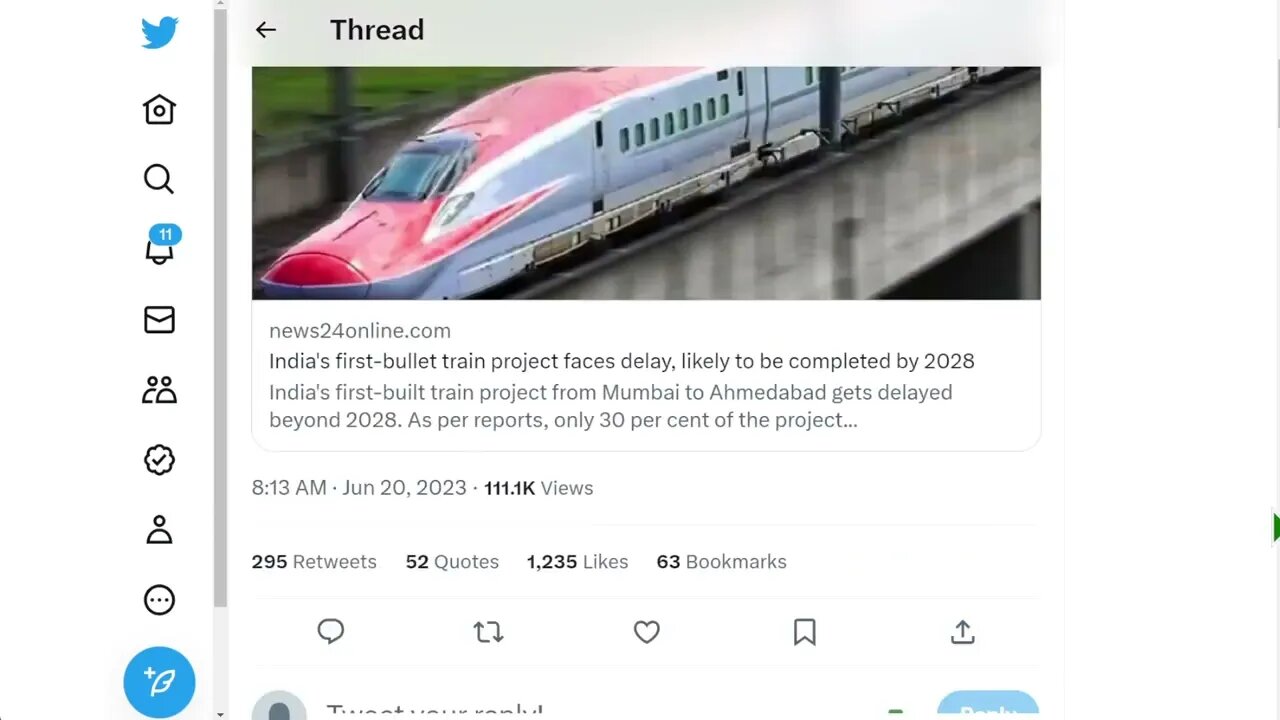This screenshot has height=720, width=1280.
Task: Click the Twitter bird logo
Action: pos(159,33)
